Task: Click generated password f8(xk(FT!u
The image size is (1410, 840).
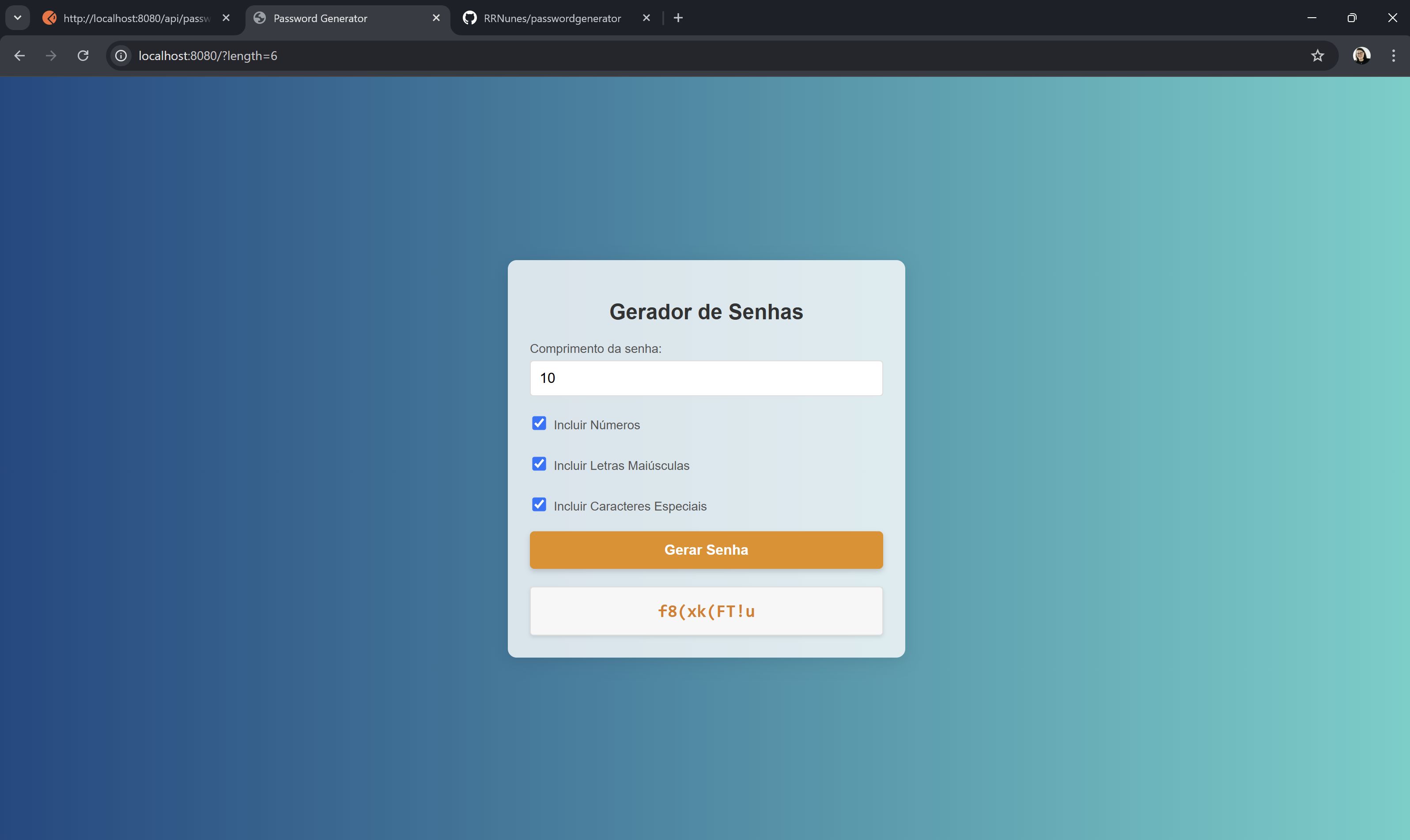Action: 706,611
